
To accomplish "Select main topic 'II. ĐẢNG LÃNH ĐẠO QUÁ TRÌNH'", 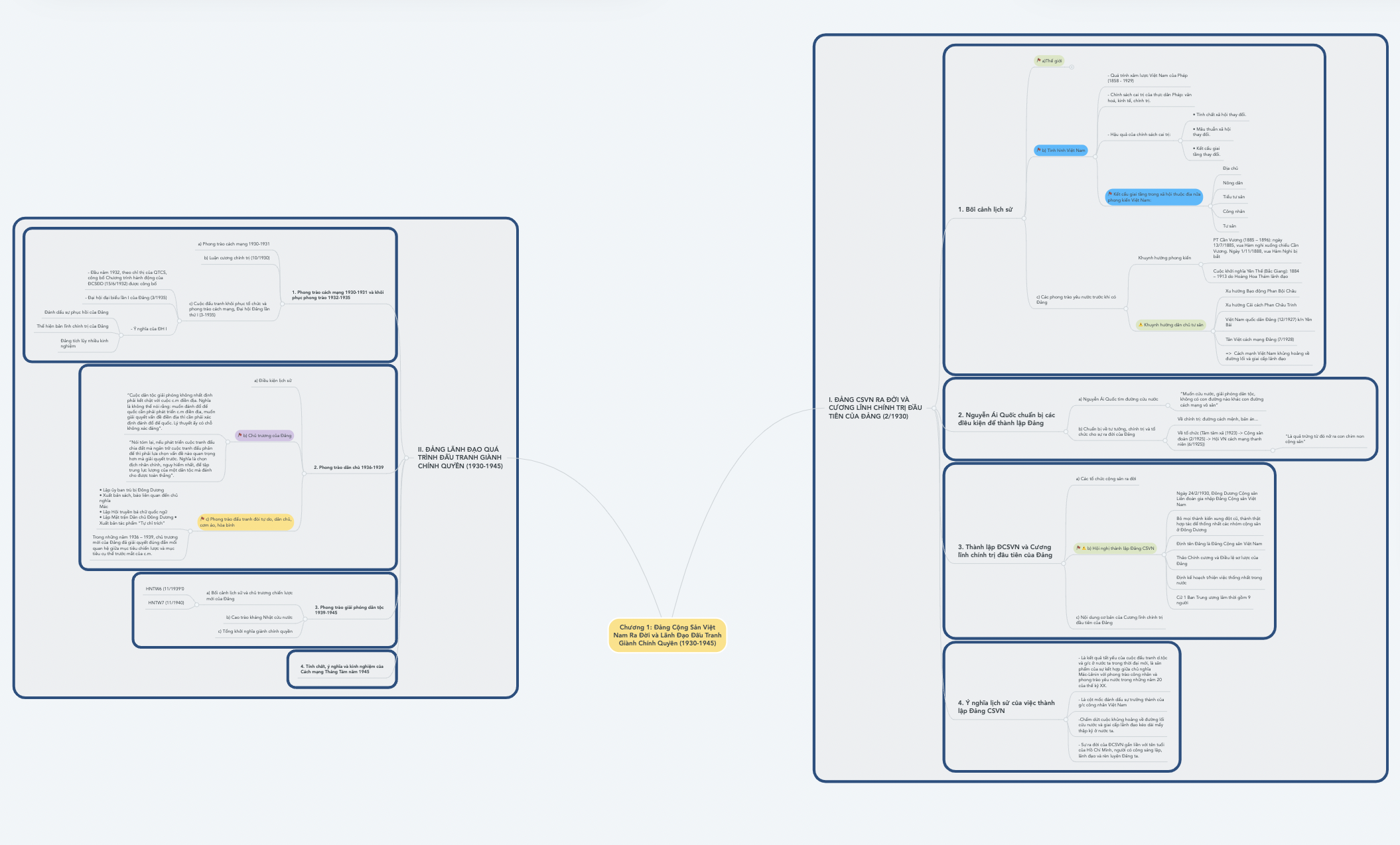I will click(x=460, y=458).
